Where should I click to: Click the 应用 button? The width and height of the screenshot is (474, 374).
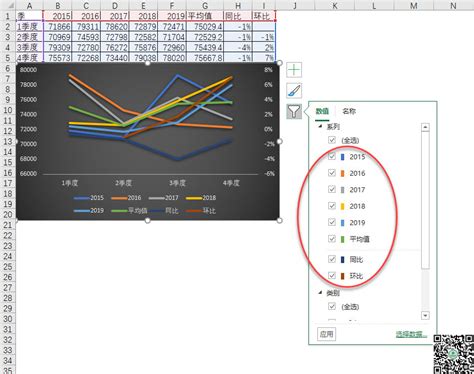pos(326,334)
